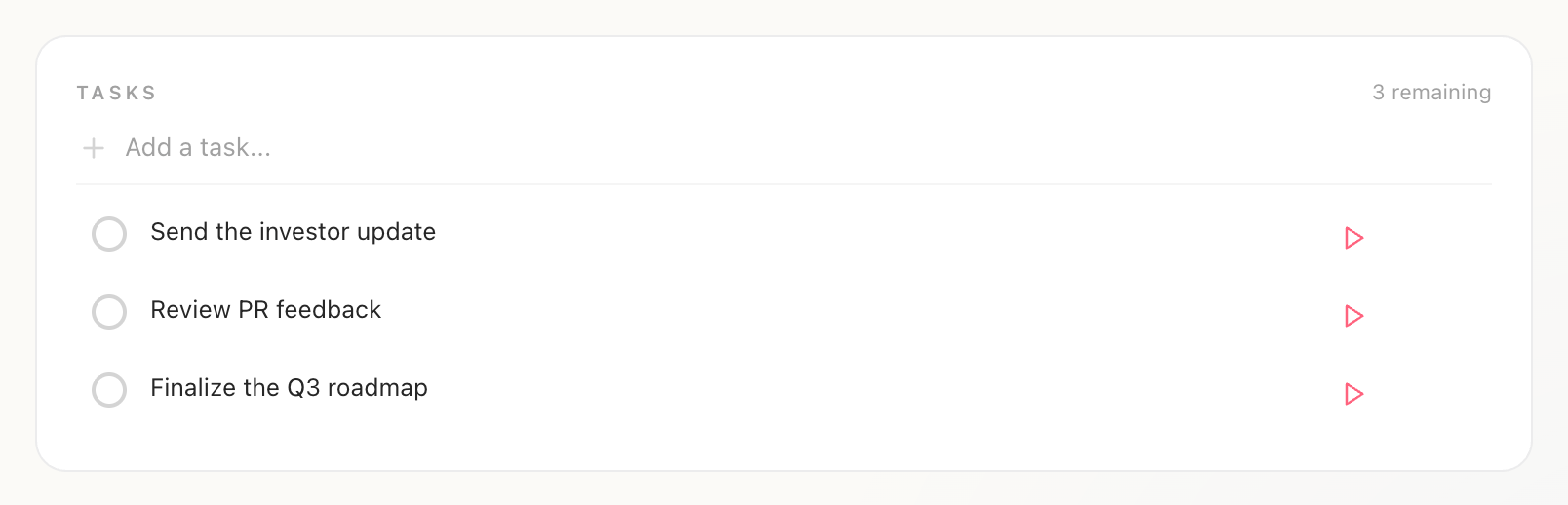The image size is (1568, 505).
Task: Tick the circle next to the investor update
Action: (109, 234)
